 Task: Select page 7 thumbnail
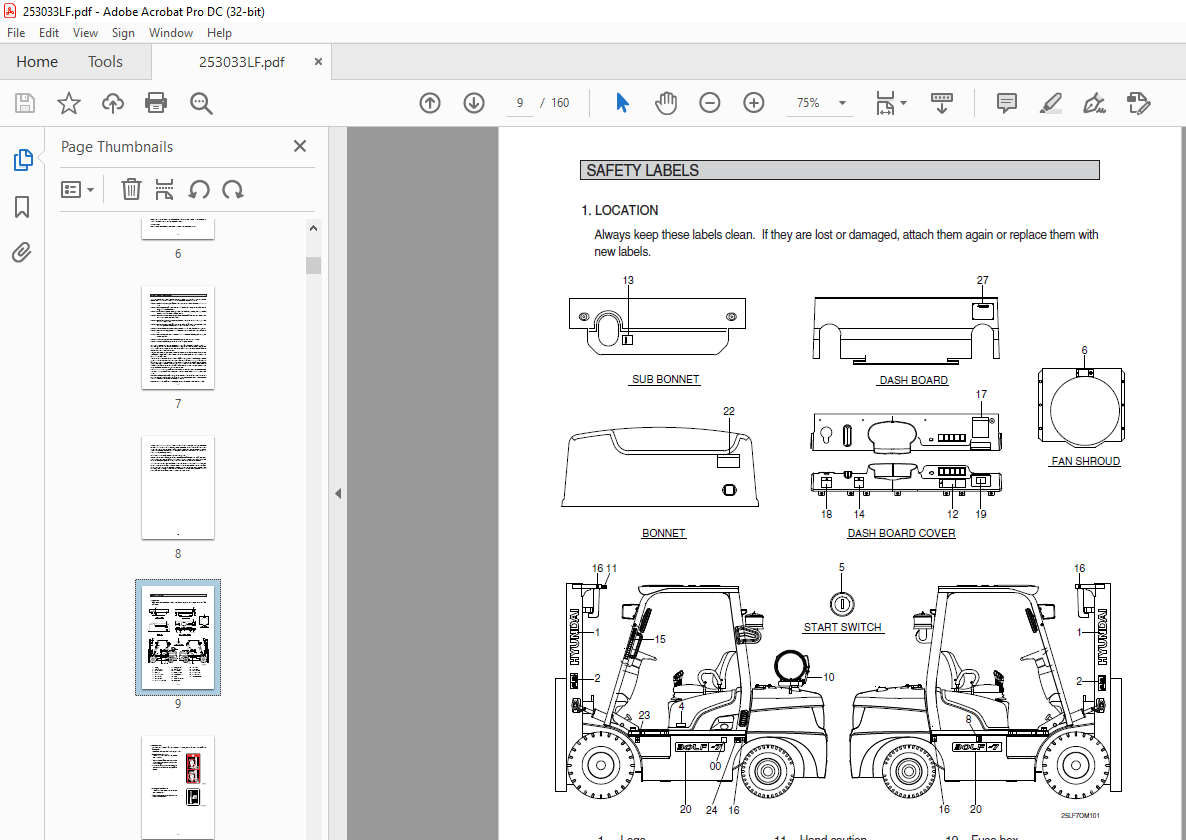[x=178, y=337]
